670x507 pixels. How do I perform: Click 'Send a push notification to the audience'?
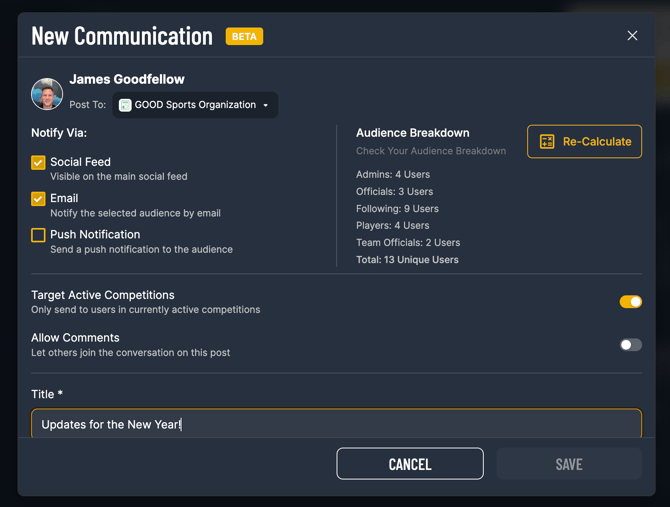[141, 249]
